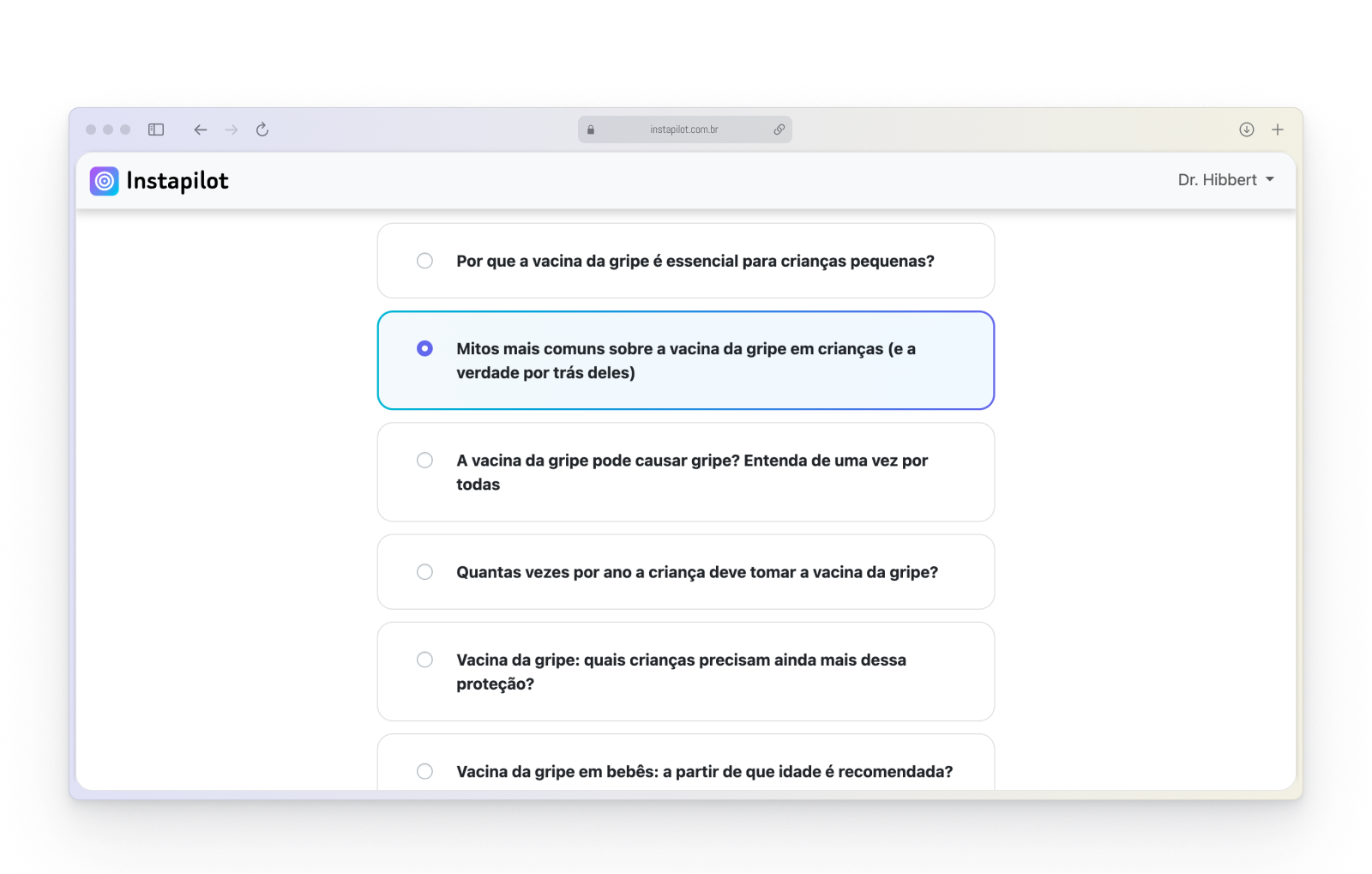Select radio for 'Por que a vacina da gripe é essencial'
Image resolution: width=1372 pixels, height=874 pixels.
[x=424, y=261]
